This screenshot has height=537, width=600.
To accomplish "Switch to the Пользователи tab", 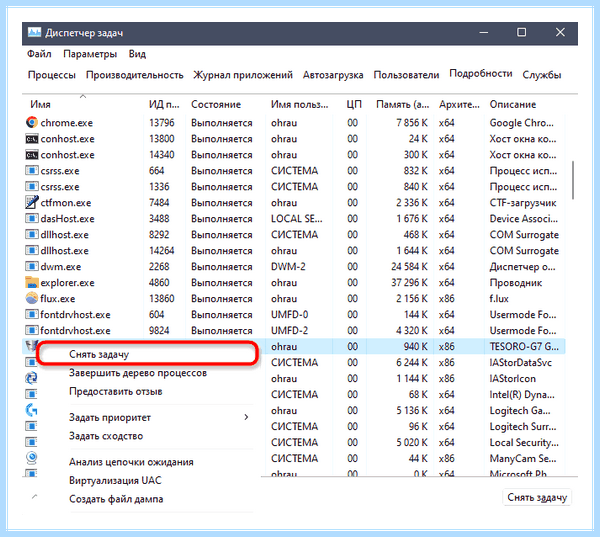I will coord(406,75).
